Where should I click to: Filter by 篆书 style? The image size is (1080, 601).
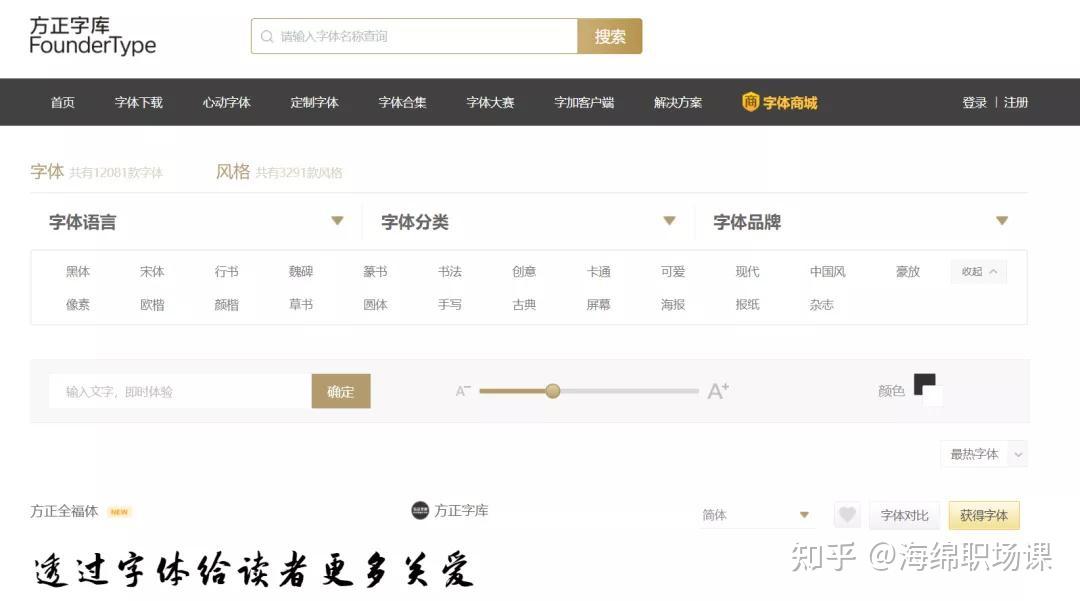tap(375, 271)
